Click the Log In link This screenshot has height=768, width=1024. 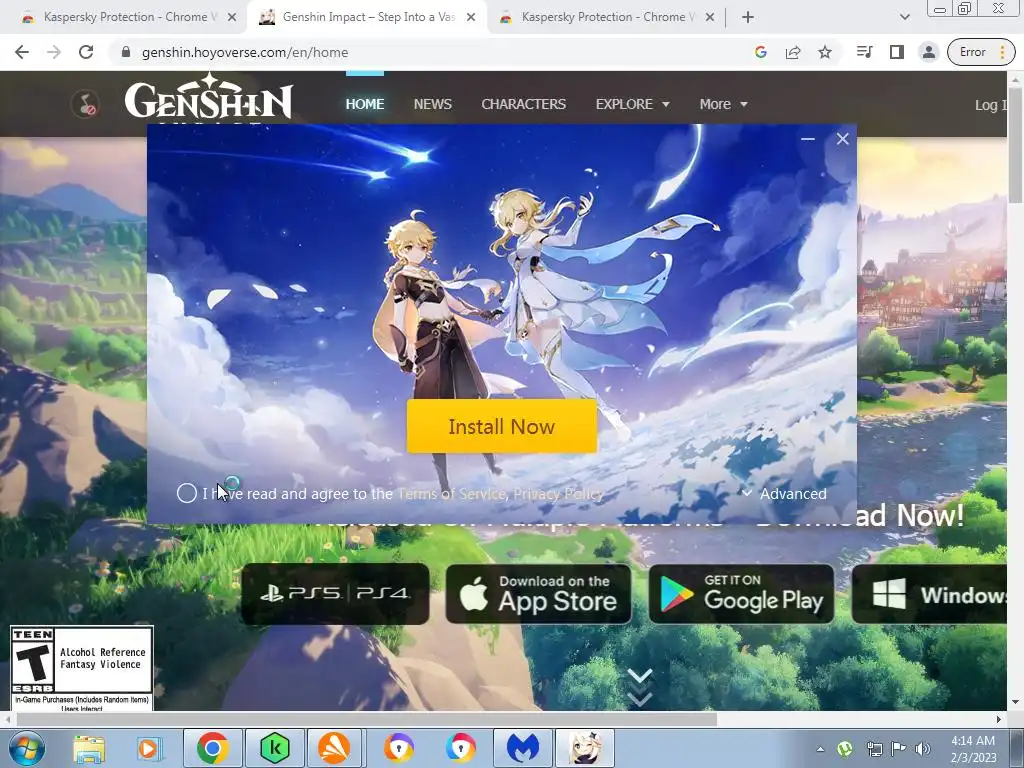[x=991, y=104]
